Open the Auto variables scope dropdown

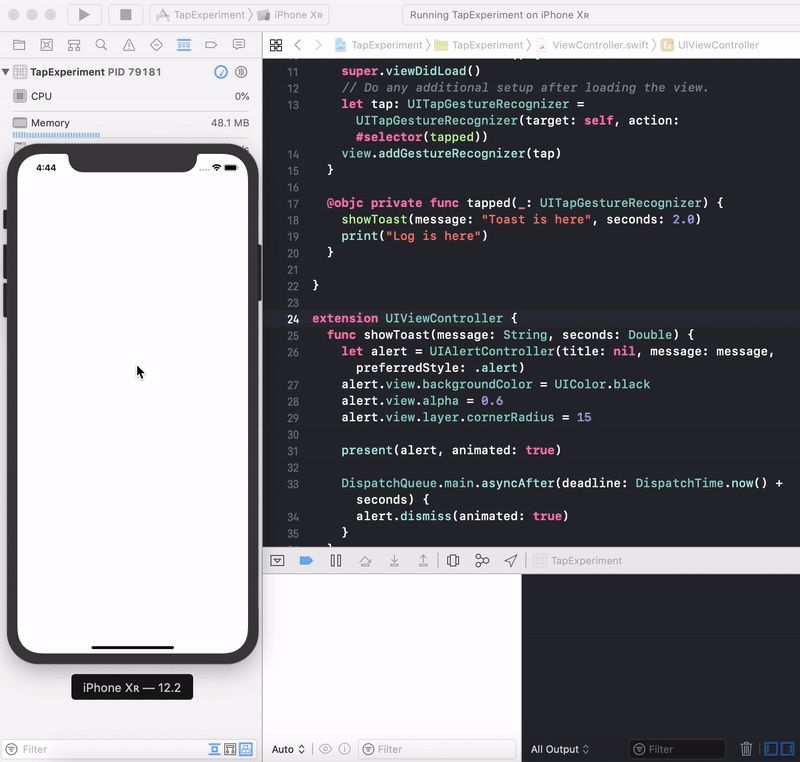click(288, 749)
